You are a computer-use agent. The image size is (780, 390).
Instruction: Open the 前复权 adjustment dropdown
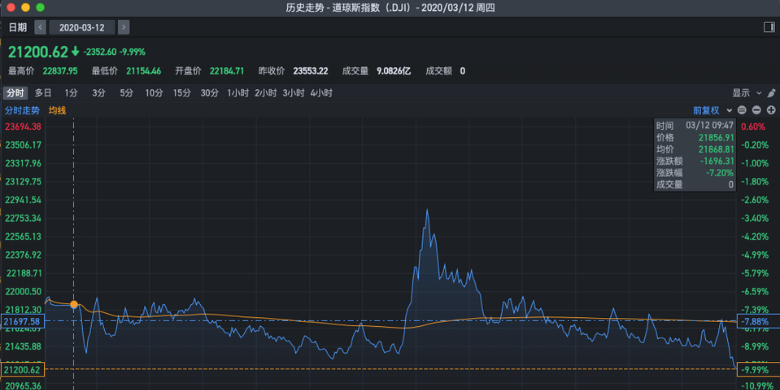click(712, 110)
